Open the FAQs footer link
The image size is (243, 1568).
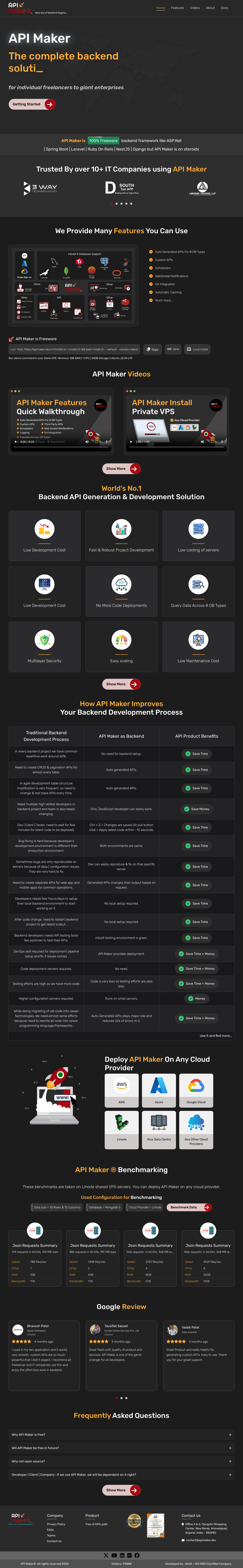[51, 1530]
